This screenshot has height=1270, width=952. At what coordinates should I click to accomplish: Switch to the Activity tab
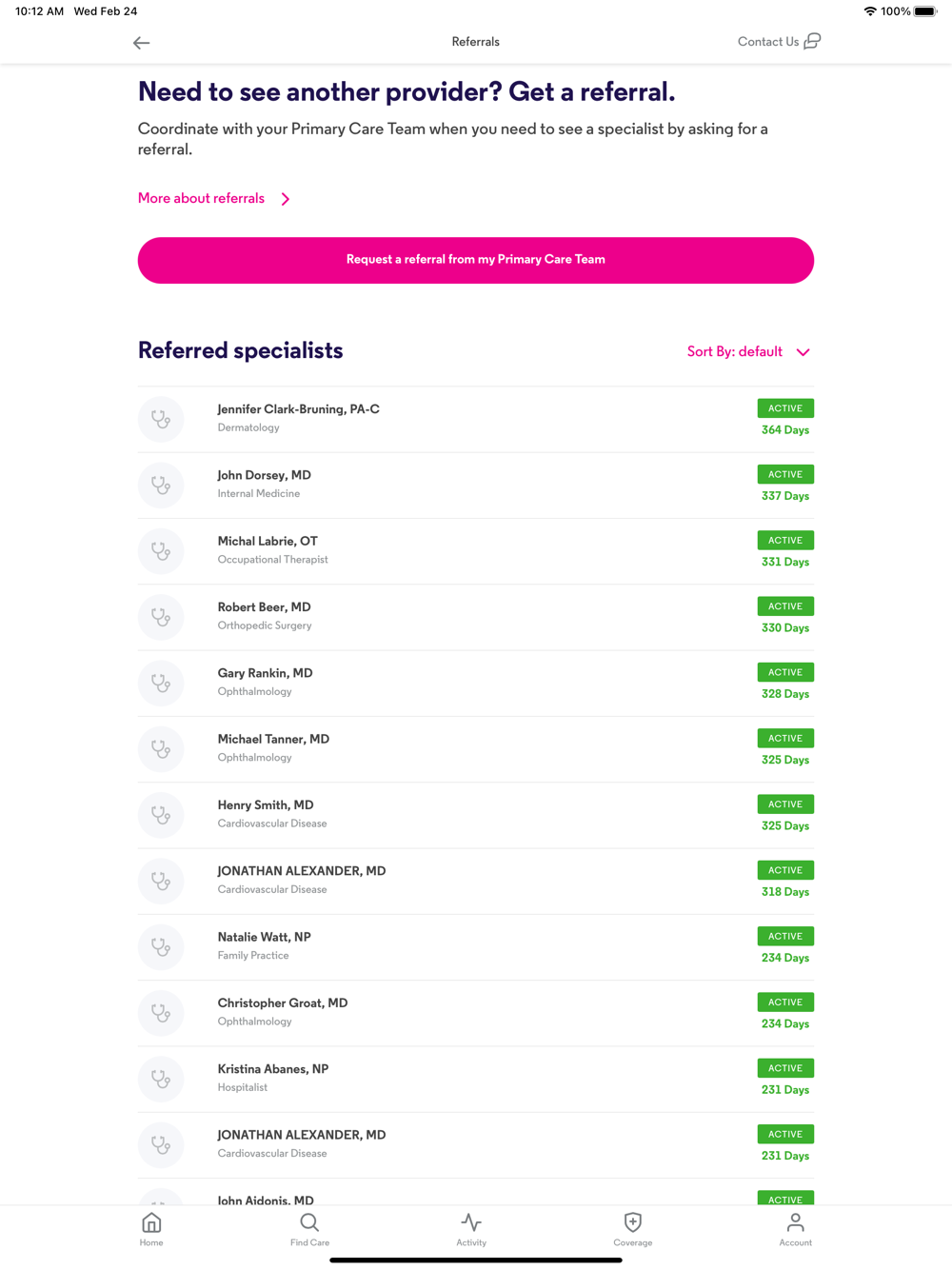coord(471,1228)
